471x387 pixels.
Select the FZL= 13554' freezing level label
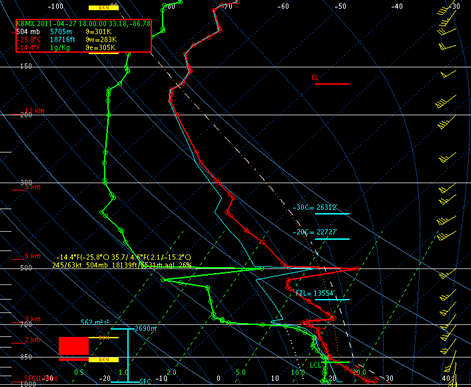pos(315,293)
